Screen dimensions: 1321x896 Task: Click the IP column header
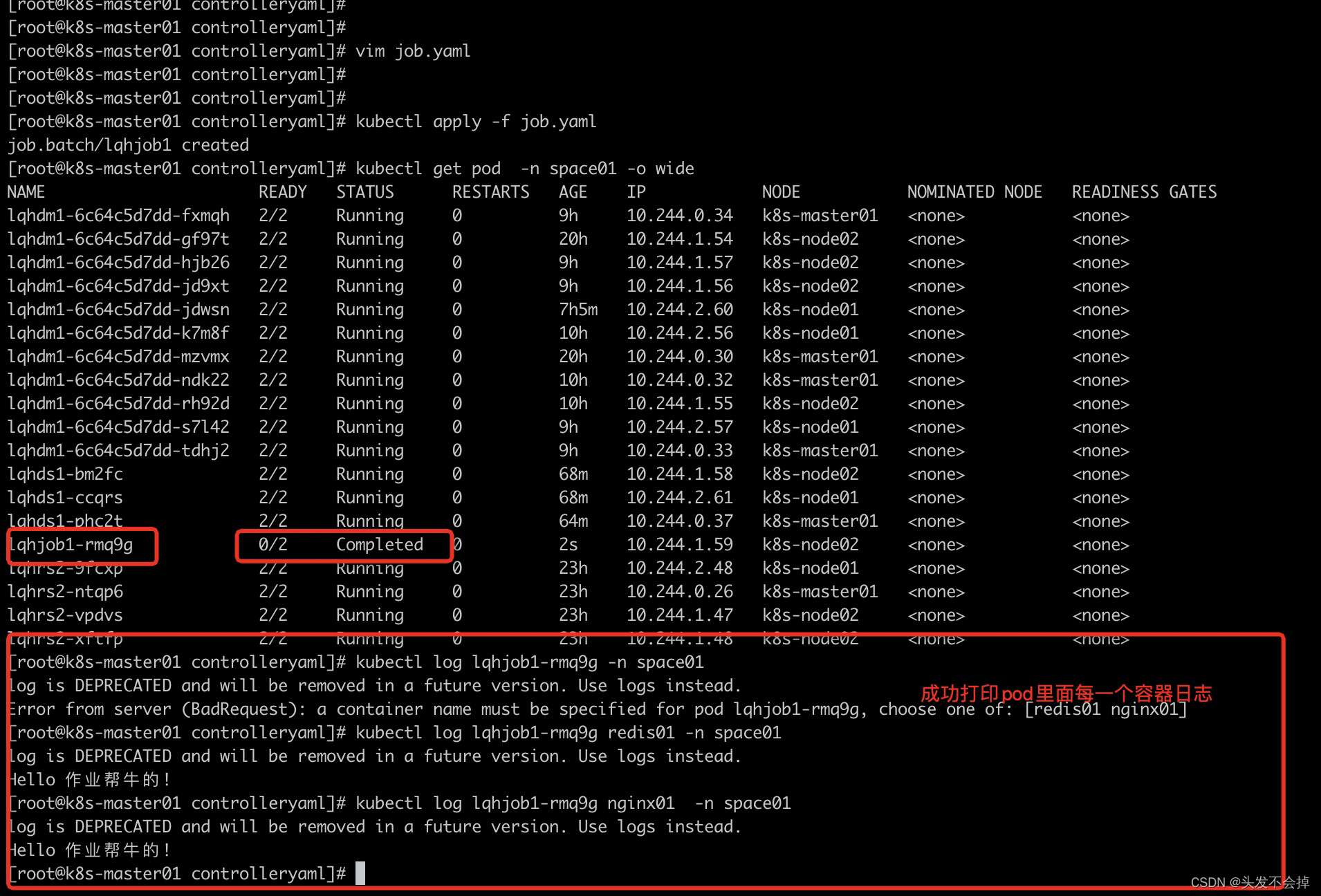coord(636,192)
